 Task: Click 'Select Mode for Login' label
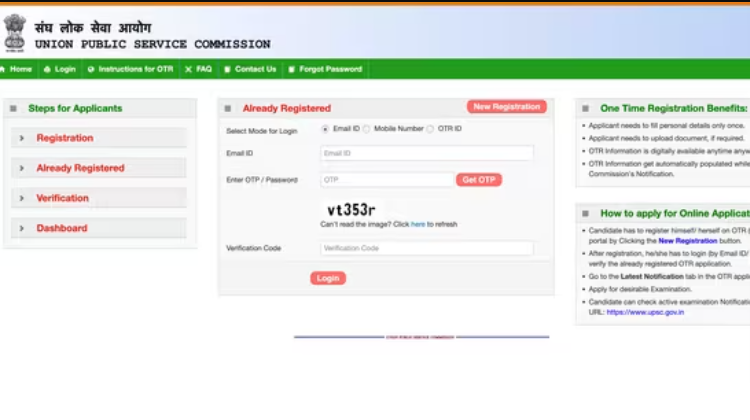262,131
